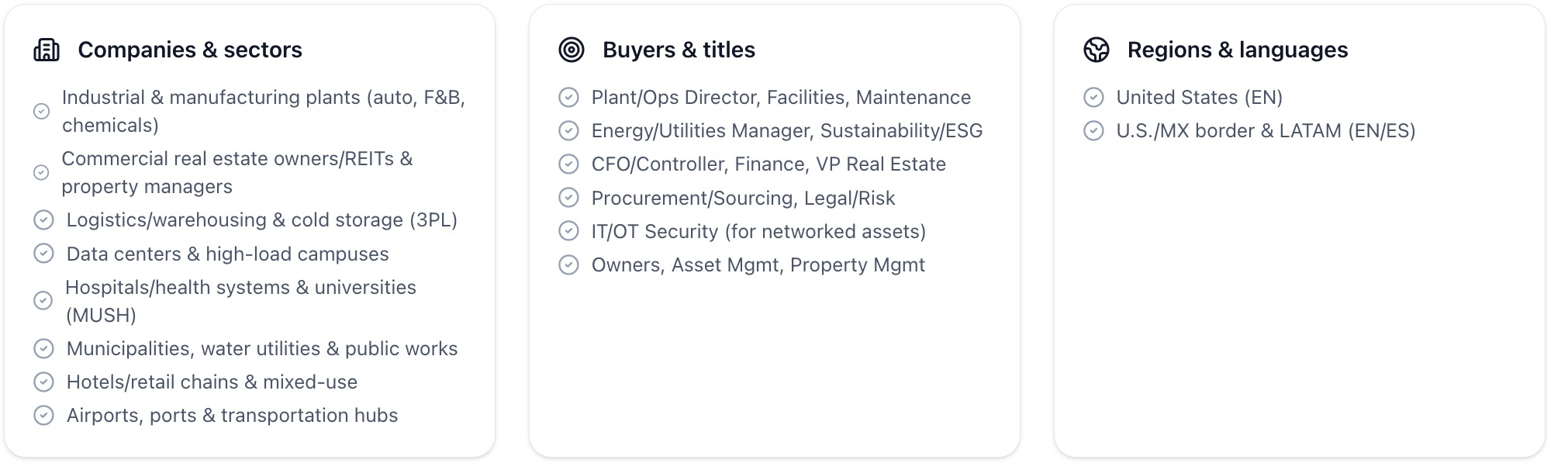Click Energy/Utilities Manager, Sustainability/ESG item
The height and width of the screenshot is (470, 1568).
[x=786, y=131]
